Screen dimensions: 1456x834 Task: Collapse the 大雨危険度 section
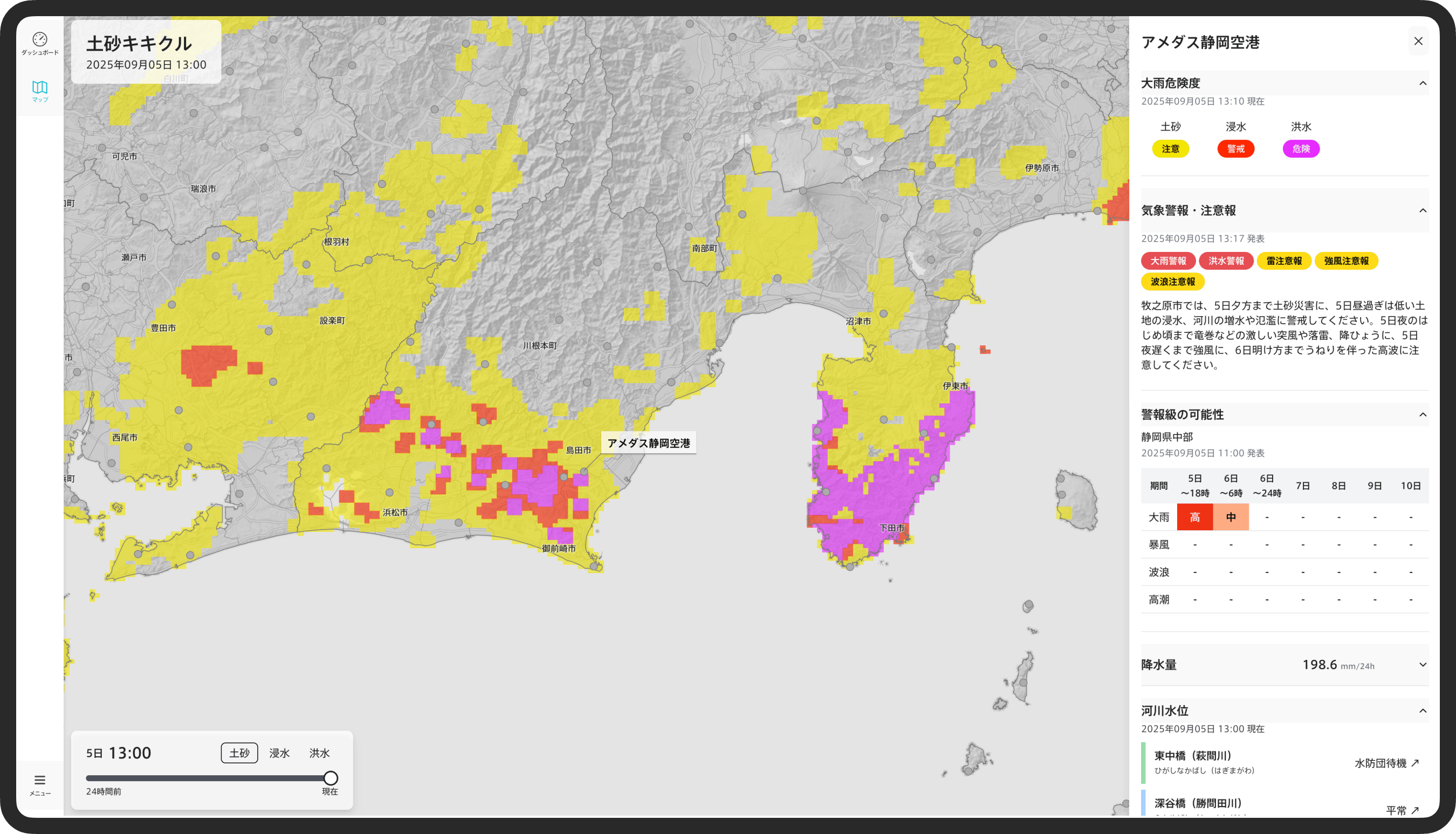1422,84
